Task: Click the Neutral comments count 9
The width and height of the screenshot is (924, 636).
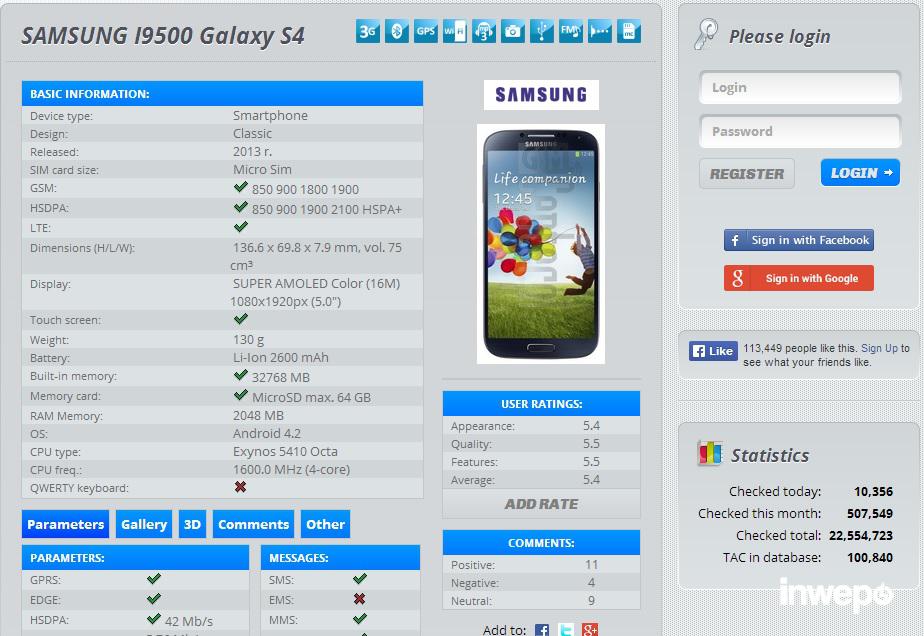Action: pos(591,601)
